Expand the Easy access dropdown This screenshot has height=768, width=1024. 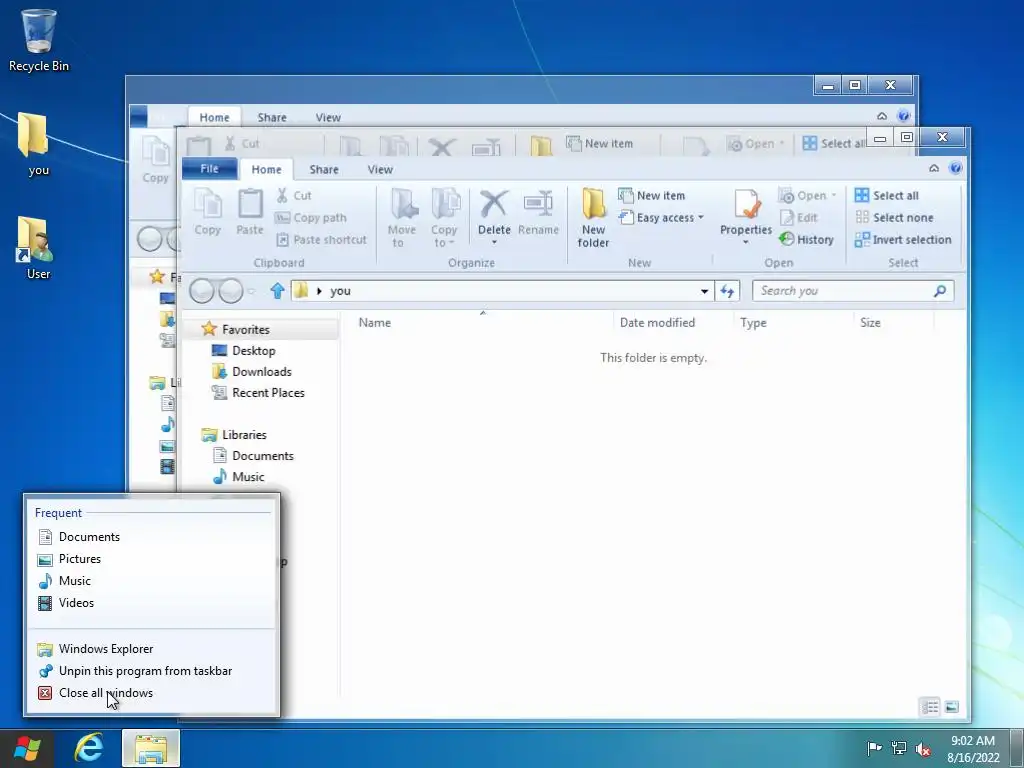tap(662, 217)
